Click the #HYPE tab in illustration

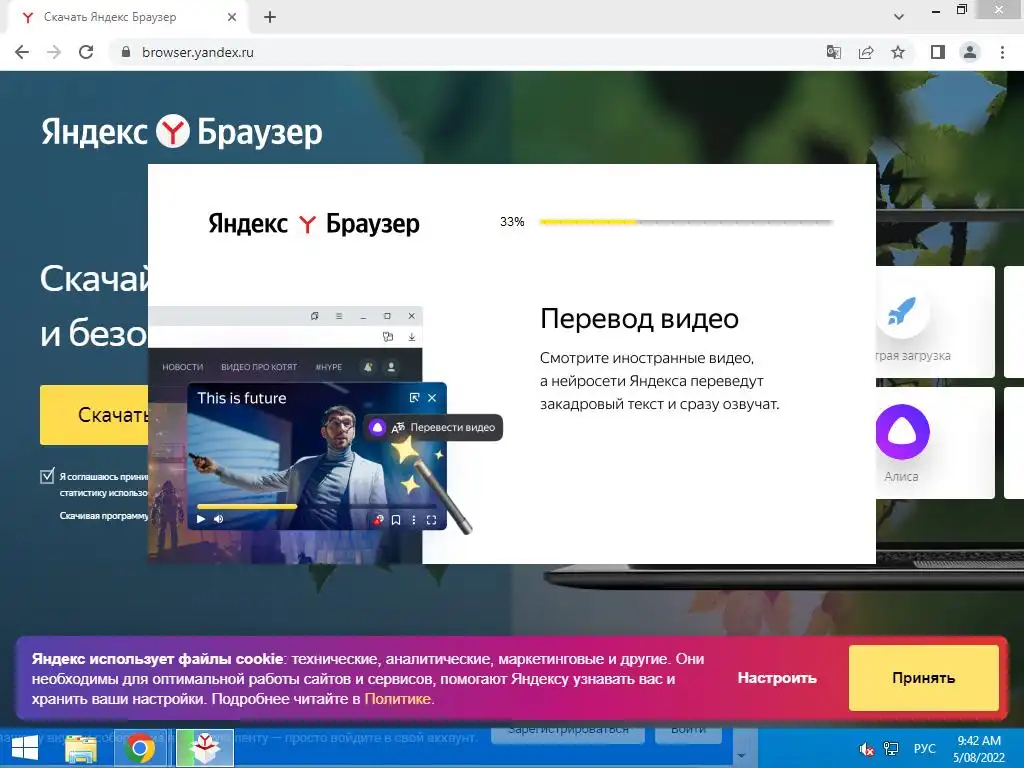point(328,367)
